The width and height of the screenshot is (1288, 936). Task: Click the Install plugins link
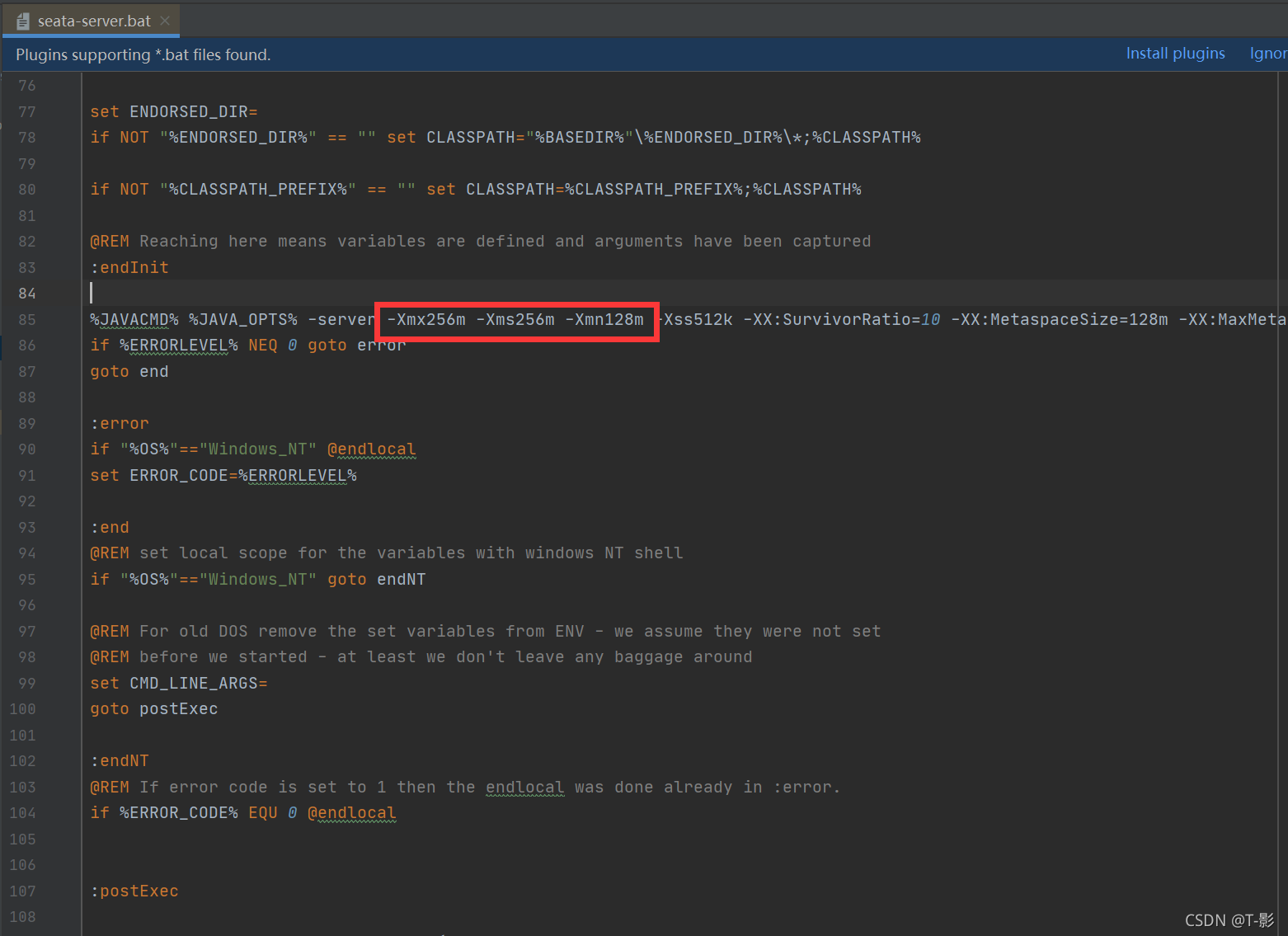coord(1175,54)
